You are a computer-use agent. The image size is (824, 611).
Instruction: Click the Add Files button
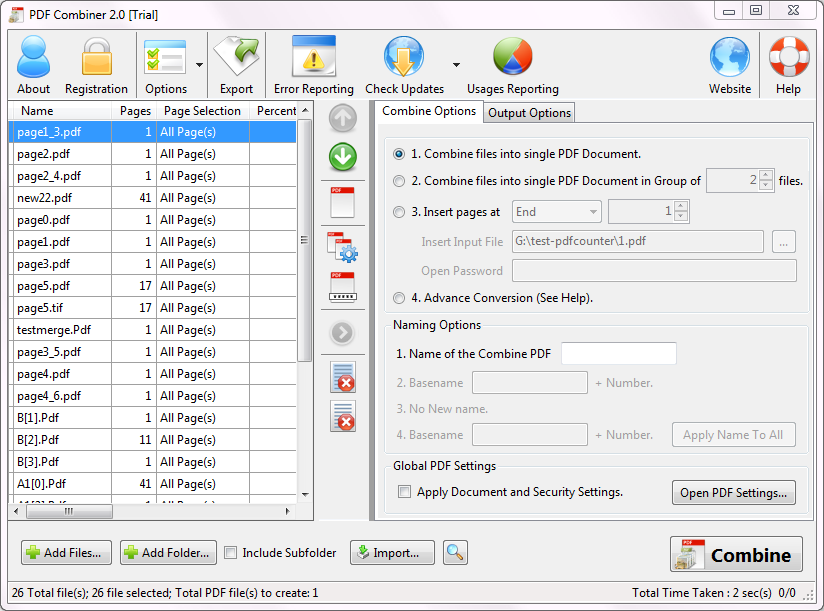[66, 553]
